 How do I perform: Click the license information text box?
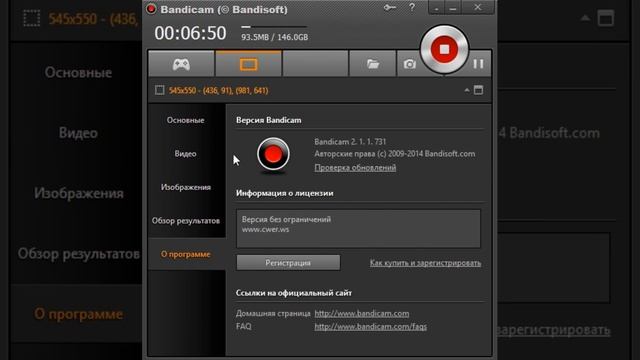tap(358, 229)
